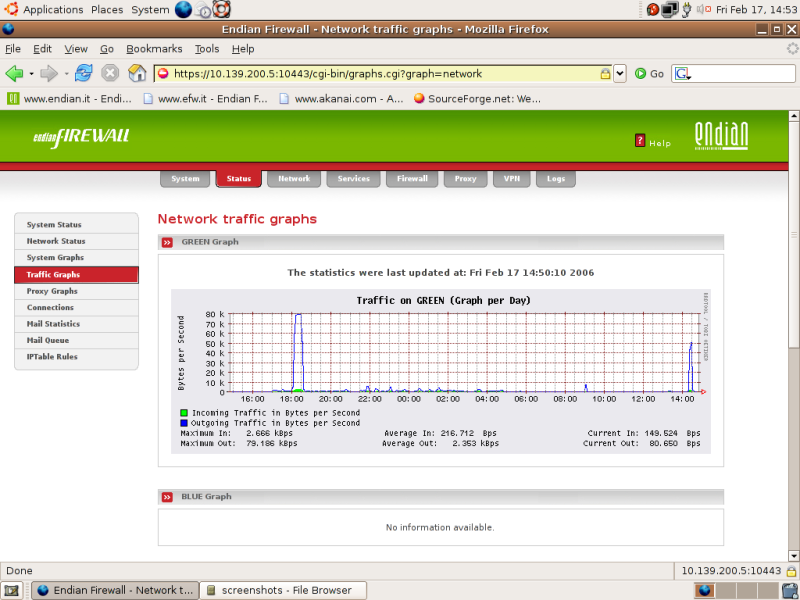Click the power plug tray icon
Viewport: 800px width, 600px height.
pyautogui.click(x=687, y=9)
